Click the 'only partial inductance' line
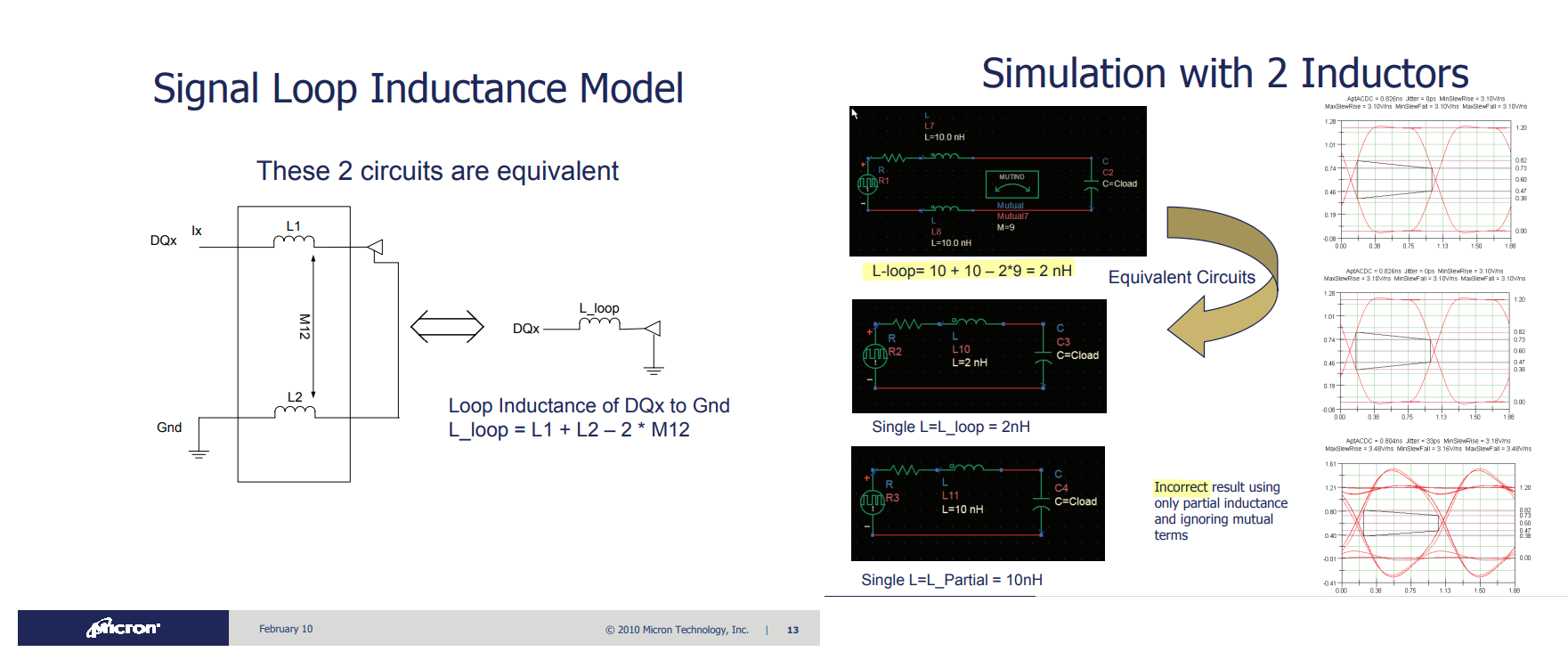Image resolution: width=1568 pixels, height=660 pixels. [x=1221, y=503]
